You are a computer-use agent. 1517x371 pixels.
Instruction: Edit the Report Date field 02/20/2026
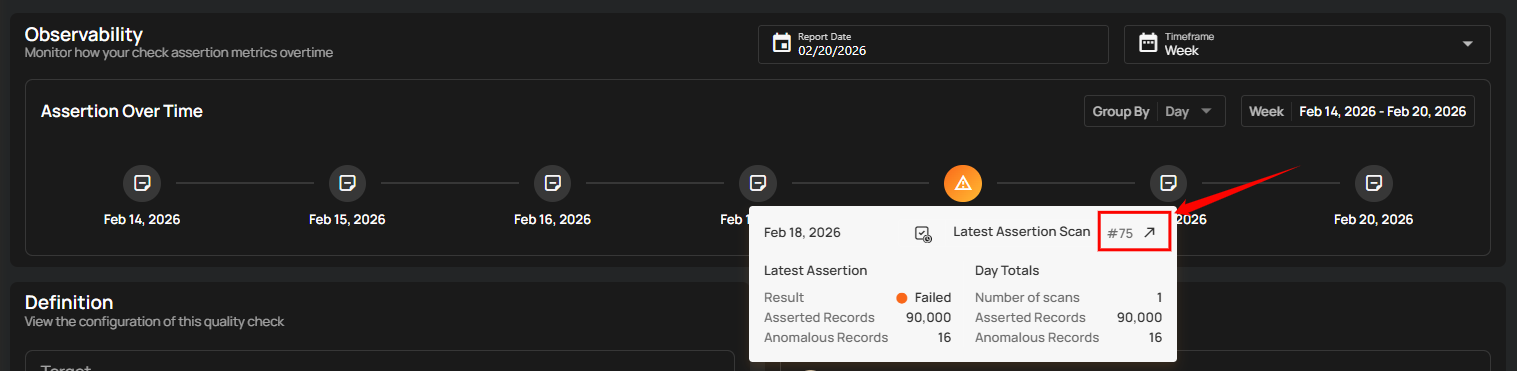click(x=933, y=44)
